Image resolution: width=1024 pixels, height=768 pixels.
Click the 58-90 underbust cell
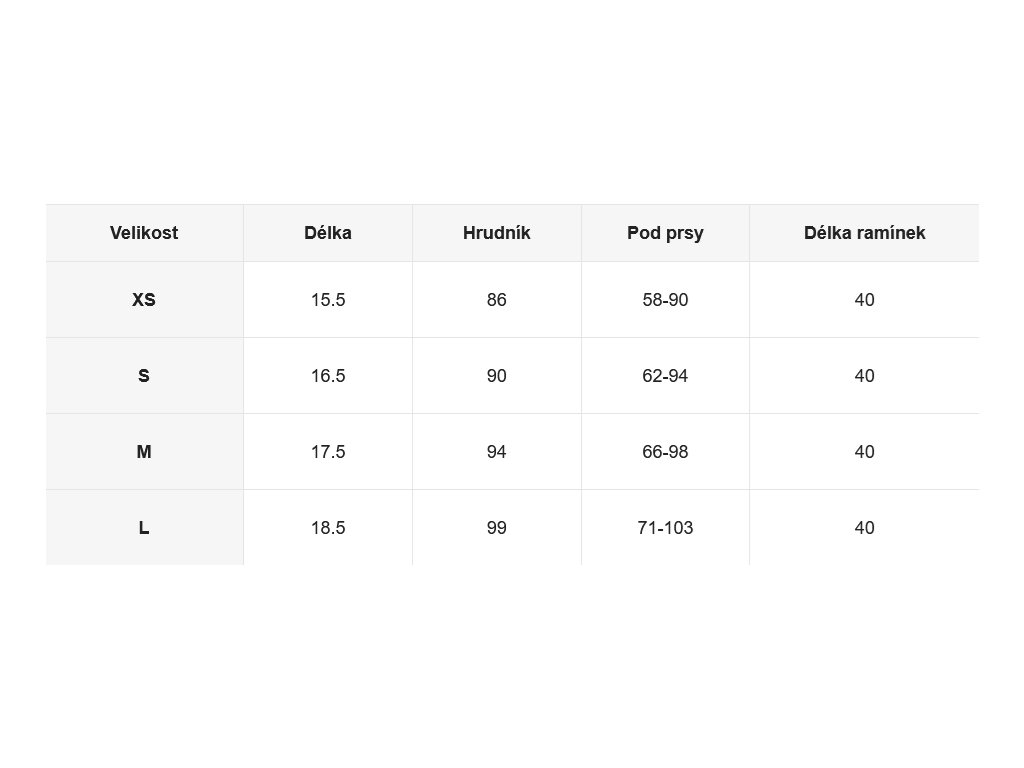click(665, 300)
